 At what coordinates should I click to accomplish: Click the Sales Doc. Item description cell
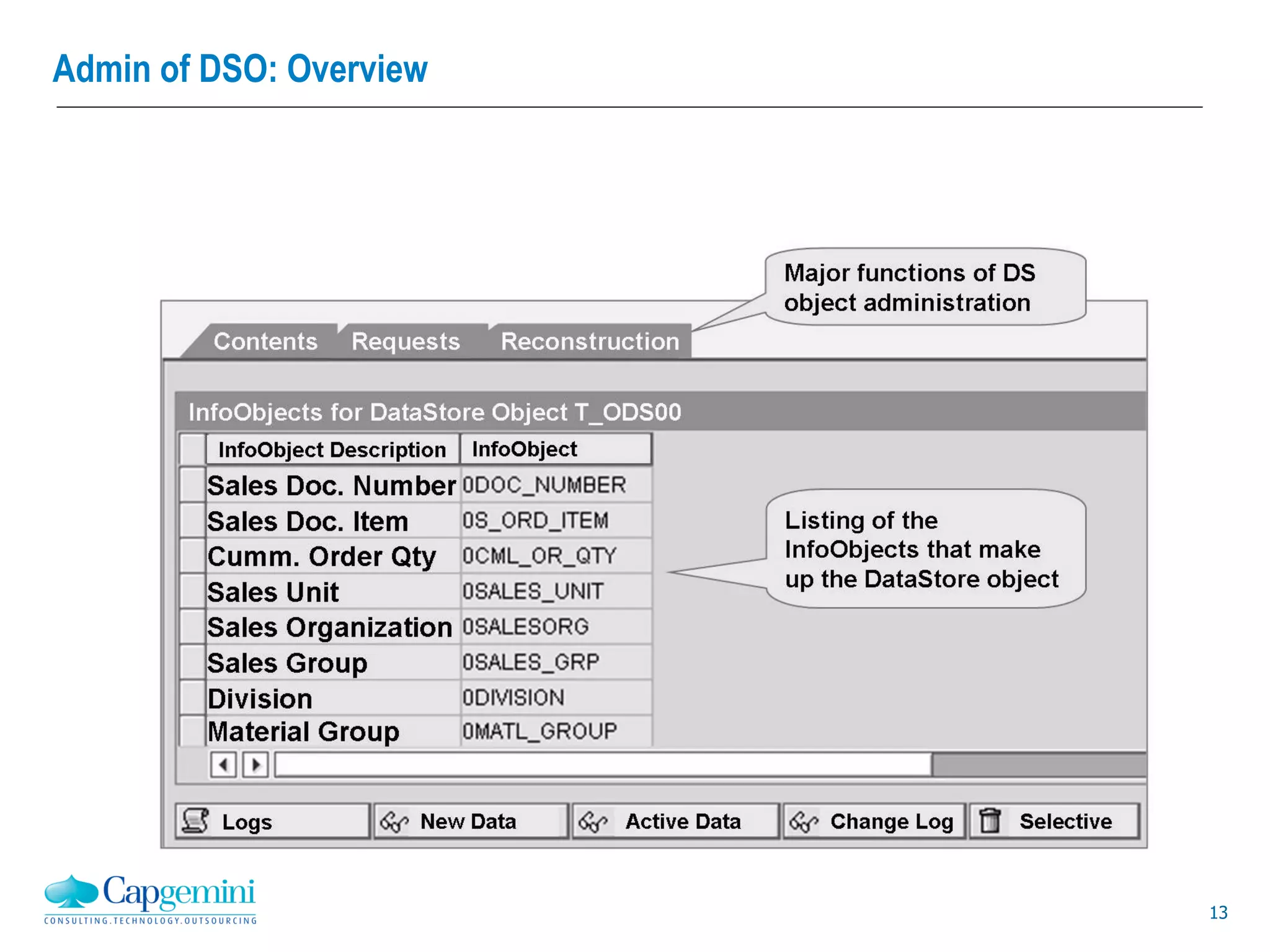tap(332, 521)
